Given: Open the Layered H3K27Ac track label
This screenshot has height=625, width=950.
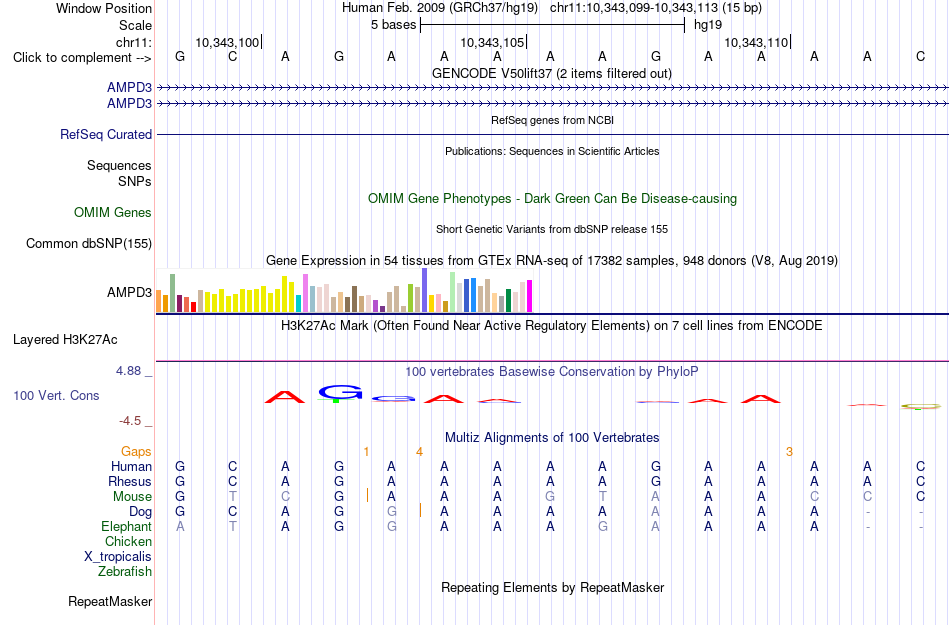Looking at the screenshot, I should (x=65, y=340).
